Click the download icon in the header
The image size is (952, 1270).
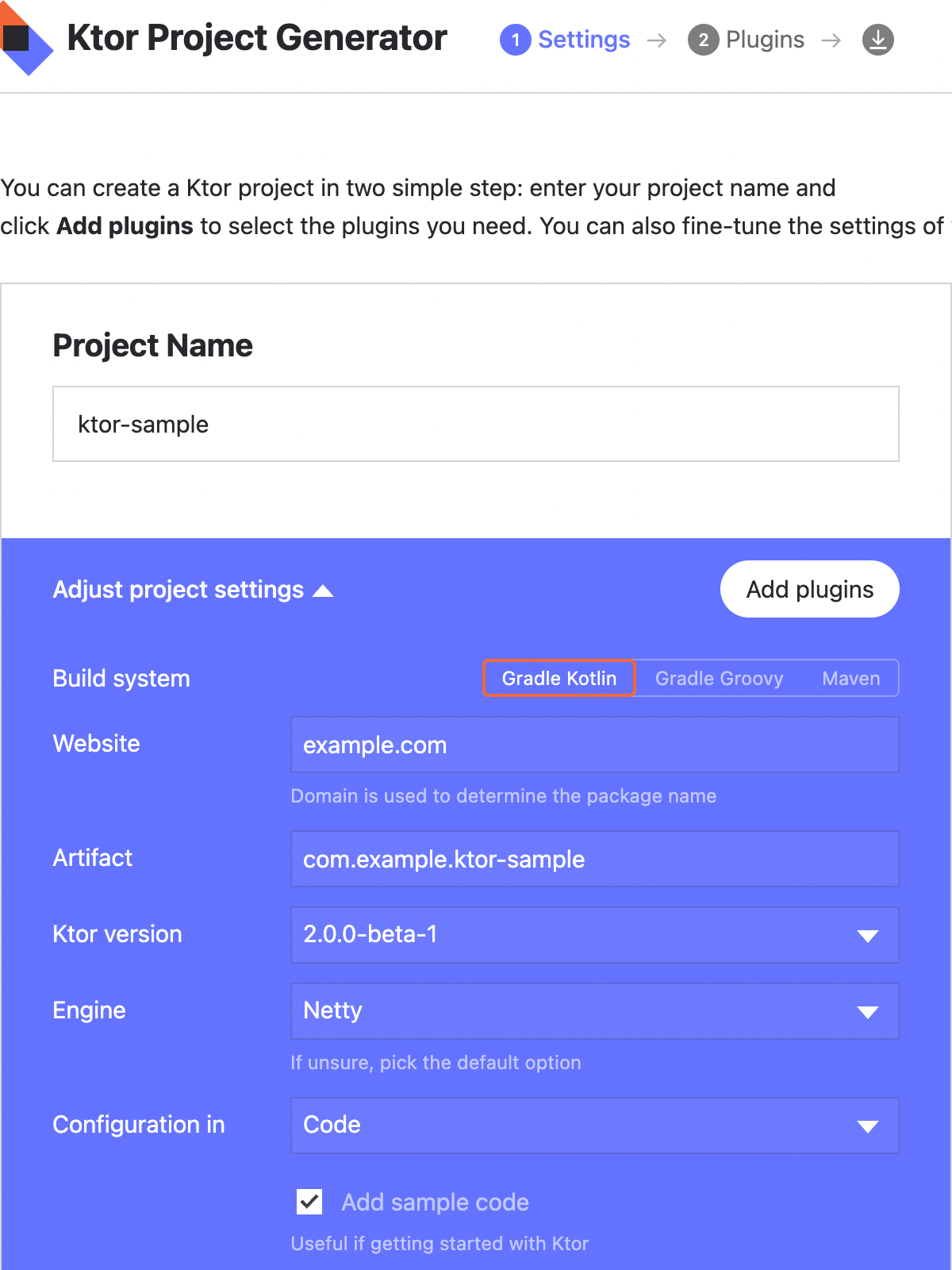(x=877, y=40)
